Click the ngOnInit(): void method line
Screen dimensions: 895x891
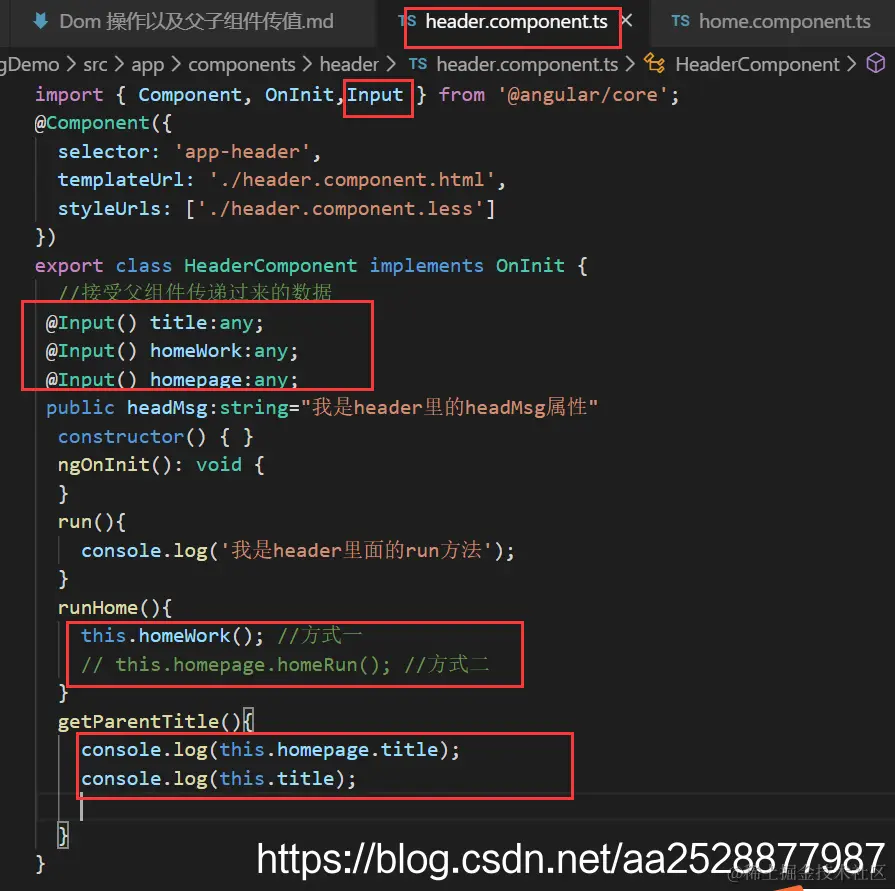pyautogui.click(x=161, y=465)
